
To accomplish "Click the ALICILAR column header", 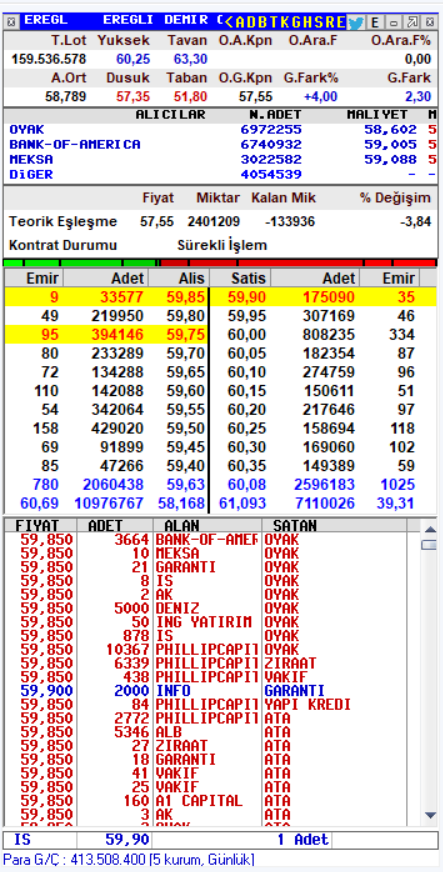I will [x=170, y=115].
